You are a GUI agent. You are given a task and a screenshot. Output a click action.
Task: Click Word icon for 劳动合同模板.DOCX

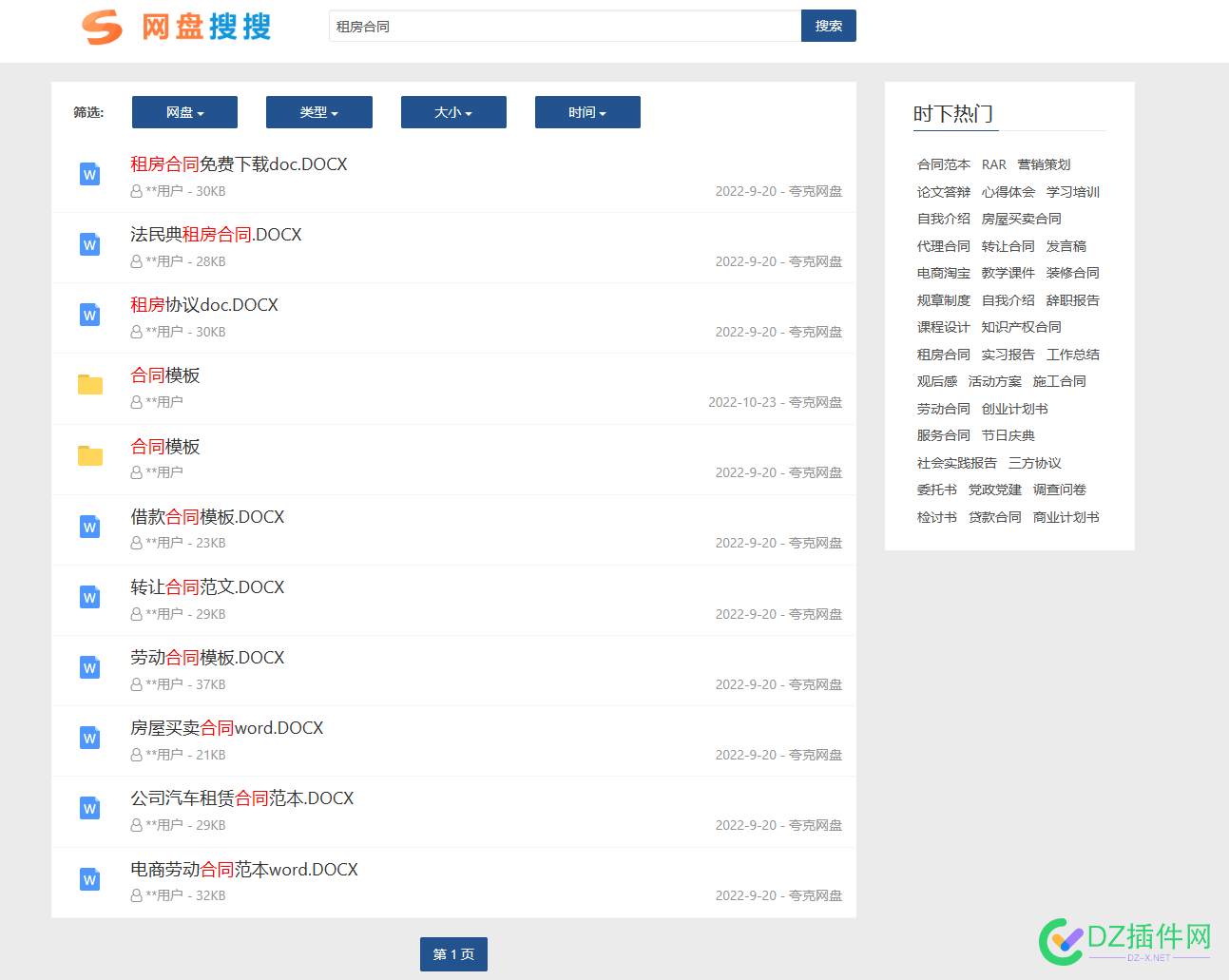tap(90, 667)
